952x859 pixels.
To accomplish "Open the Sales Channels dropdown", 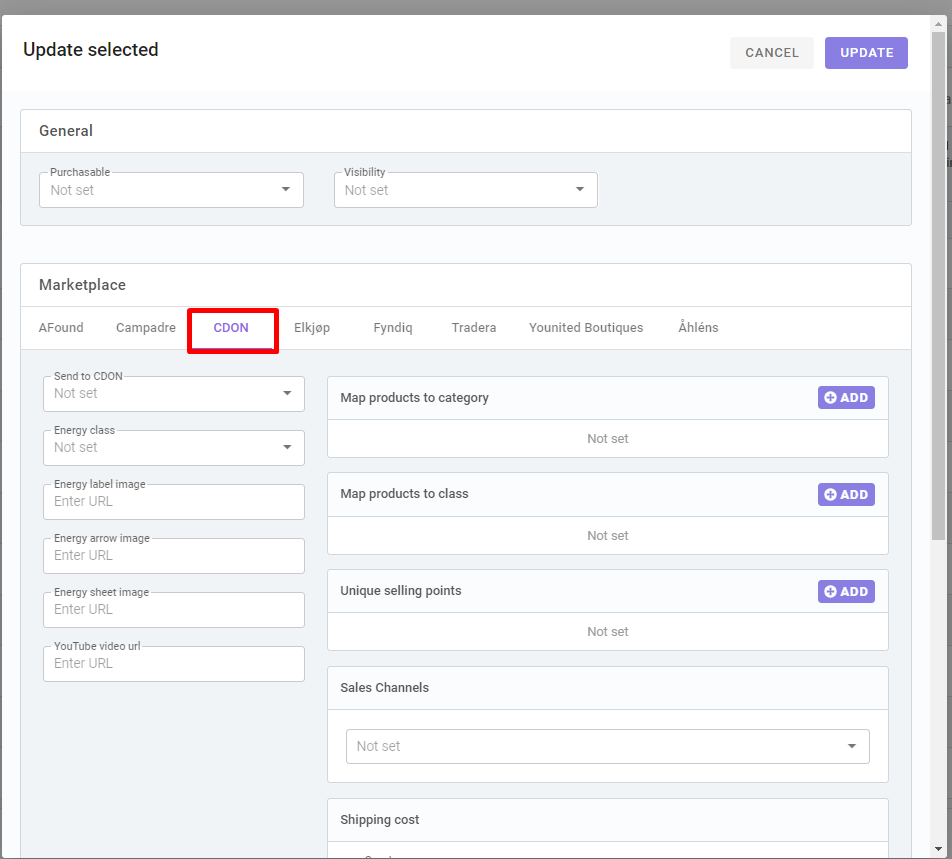I will point(608,746).
